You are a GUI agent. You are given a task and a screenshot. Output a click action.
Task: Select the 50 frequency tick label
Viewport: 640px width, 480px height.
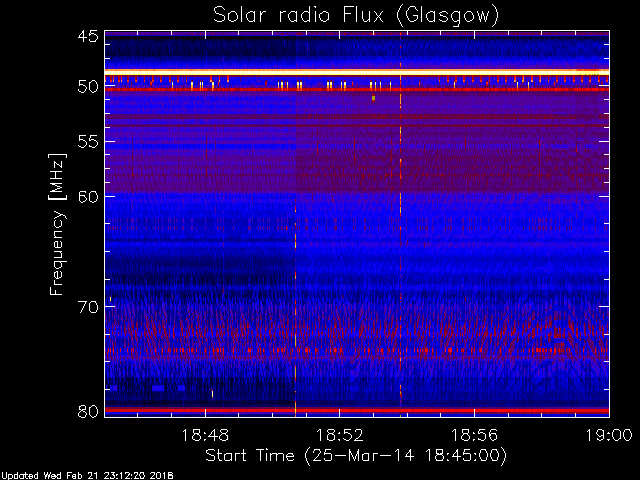coord(88,87)
